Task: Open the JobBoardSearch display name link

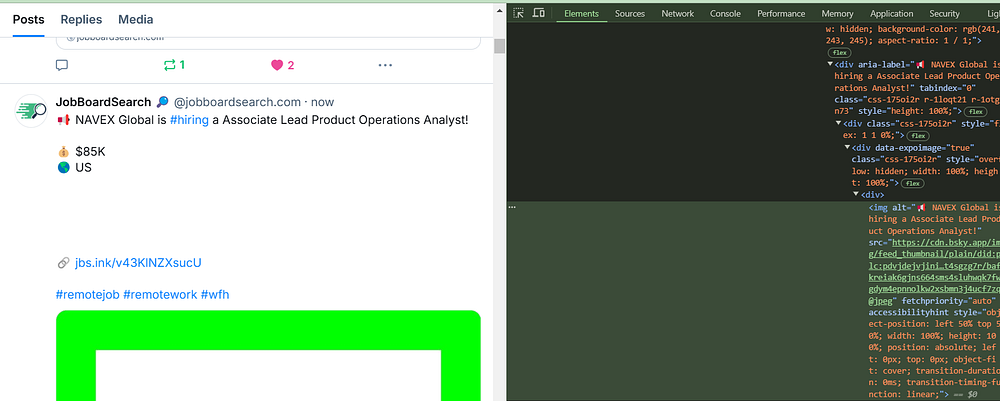Action: (x=103, y=102)
